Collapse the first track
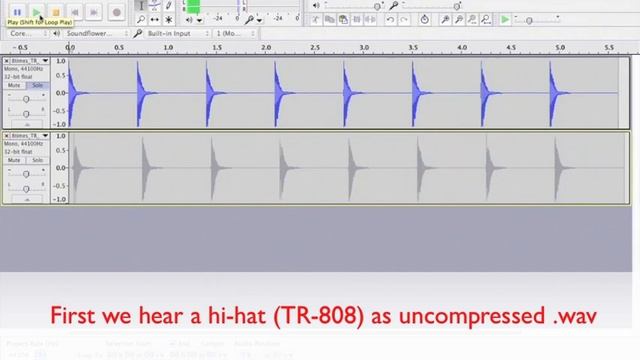This screenshot has width=640, height=360. [27, 124]
